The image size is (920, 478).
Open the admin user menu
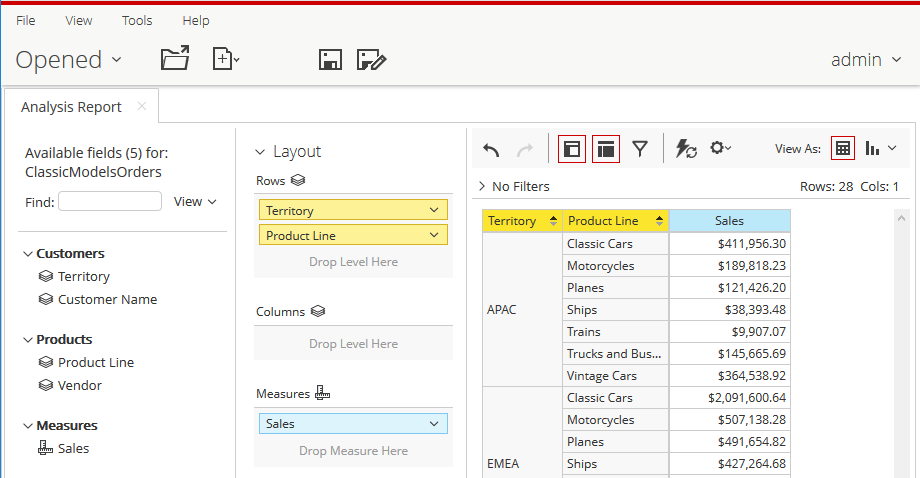tap(869, 60)
